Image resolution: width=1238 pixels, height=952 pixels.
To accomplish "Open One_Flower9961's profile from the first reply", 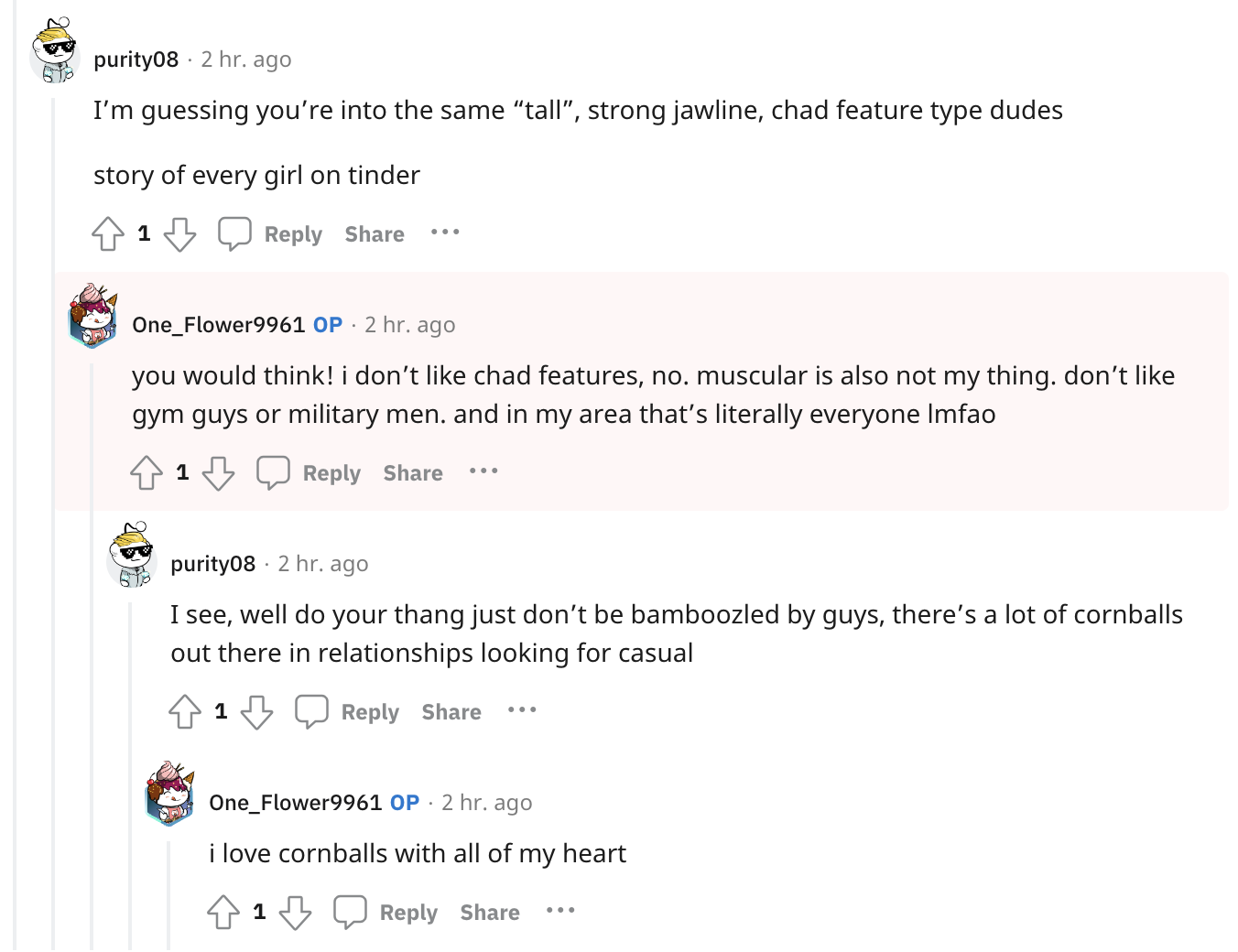I will 218,325.
